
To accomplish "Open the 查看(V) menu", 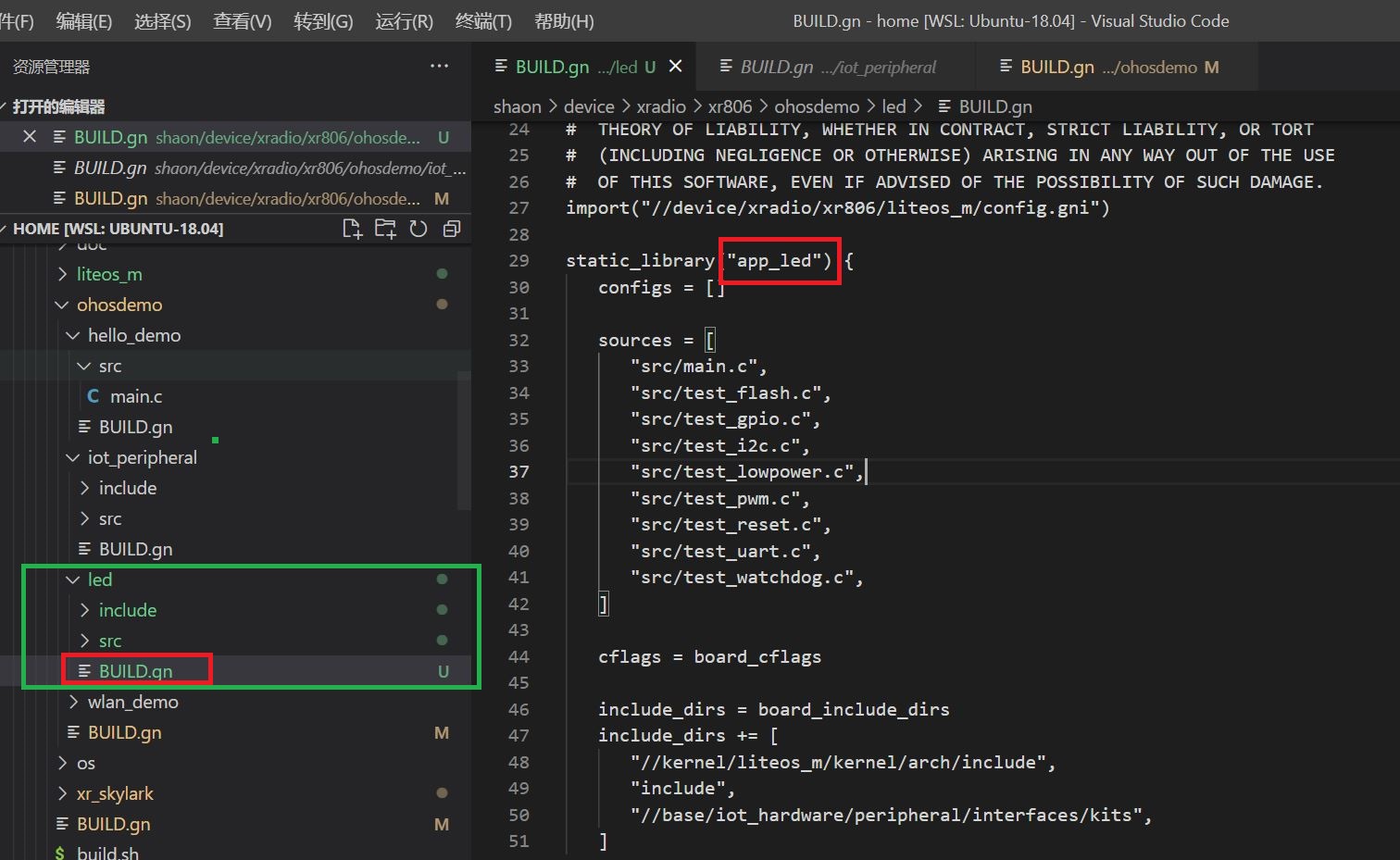I will [243, 21].
